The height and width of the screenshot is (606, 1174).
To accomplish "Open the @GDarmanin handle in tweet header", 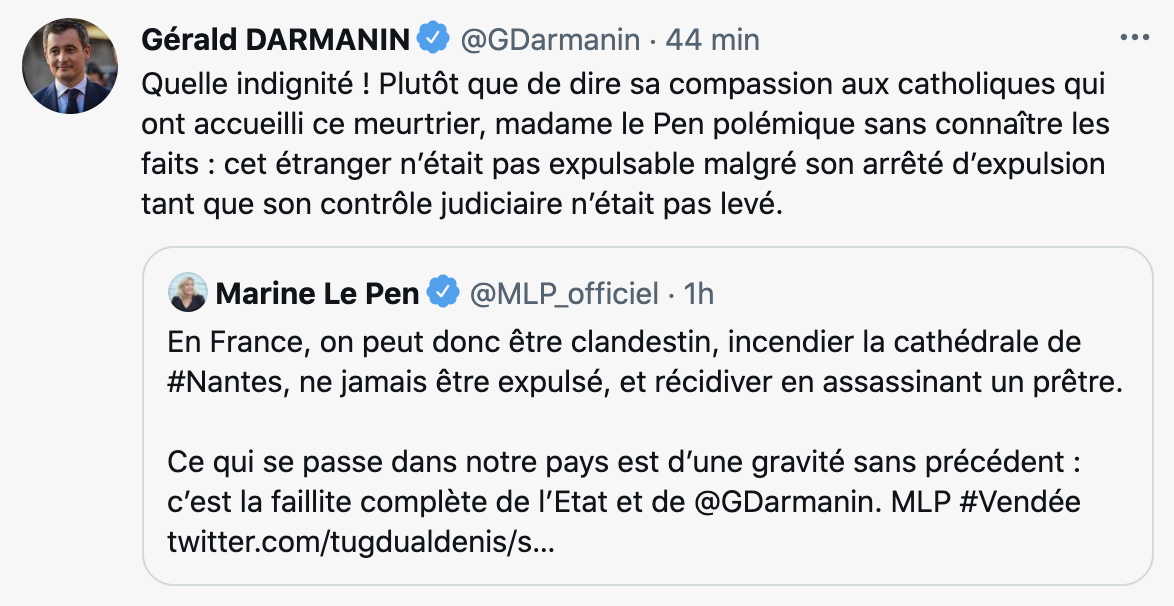I will tap(549, 40).
